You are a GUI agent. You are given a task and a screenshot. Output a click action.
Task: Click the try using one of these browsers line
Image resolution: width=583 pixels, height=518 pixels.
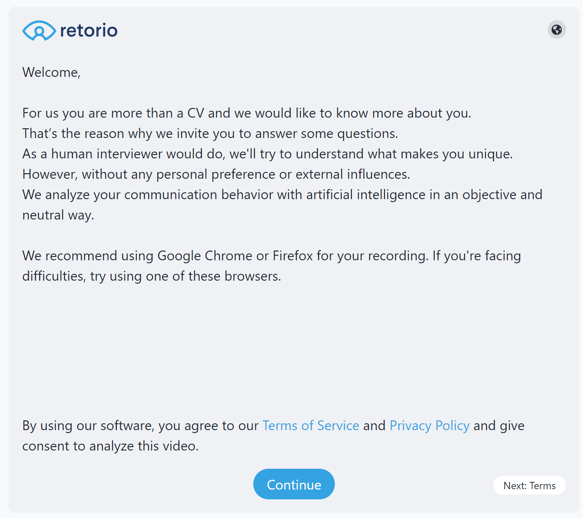coord(151,276)
